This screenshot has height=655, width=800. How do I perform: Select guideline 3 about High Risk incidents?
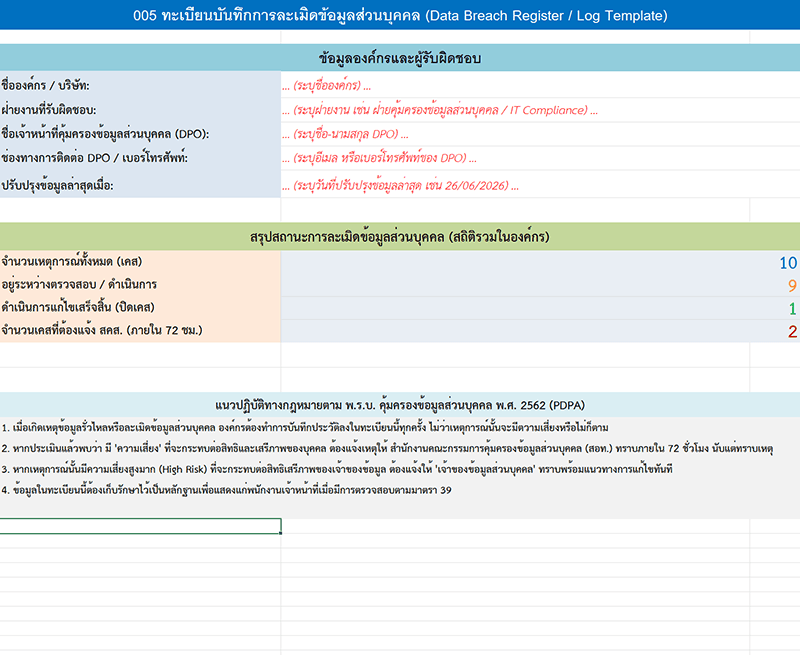pyautogui.click(x=337, y=469)
